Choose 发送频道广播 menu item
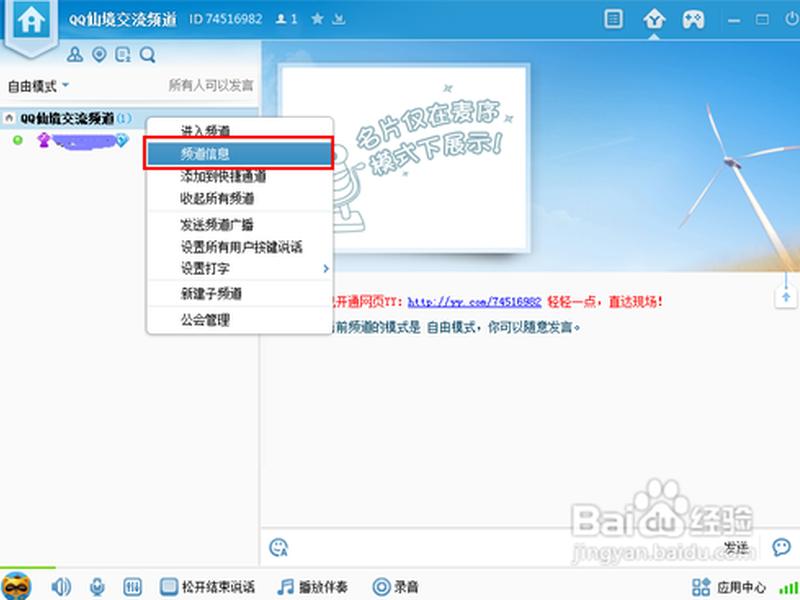The height and width of the screenshot is (600, 800). coord(240,224)
